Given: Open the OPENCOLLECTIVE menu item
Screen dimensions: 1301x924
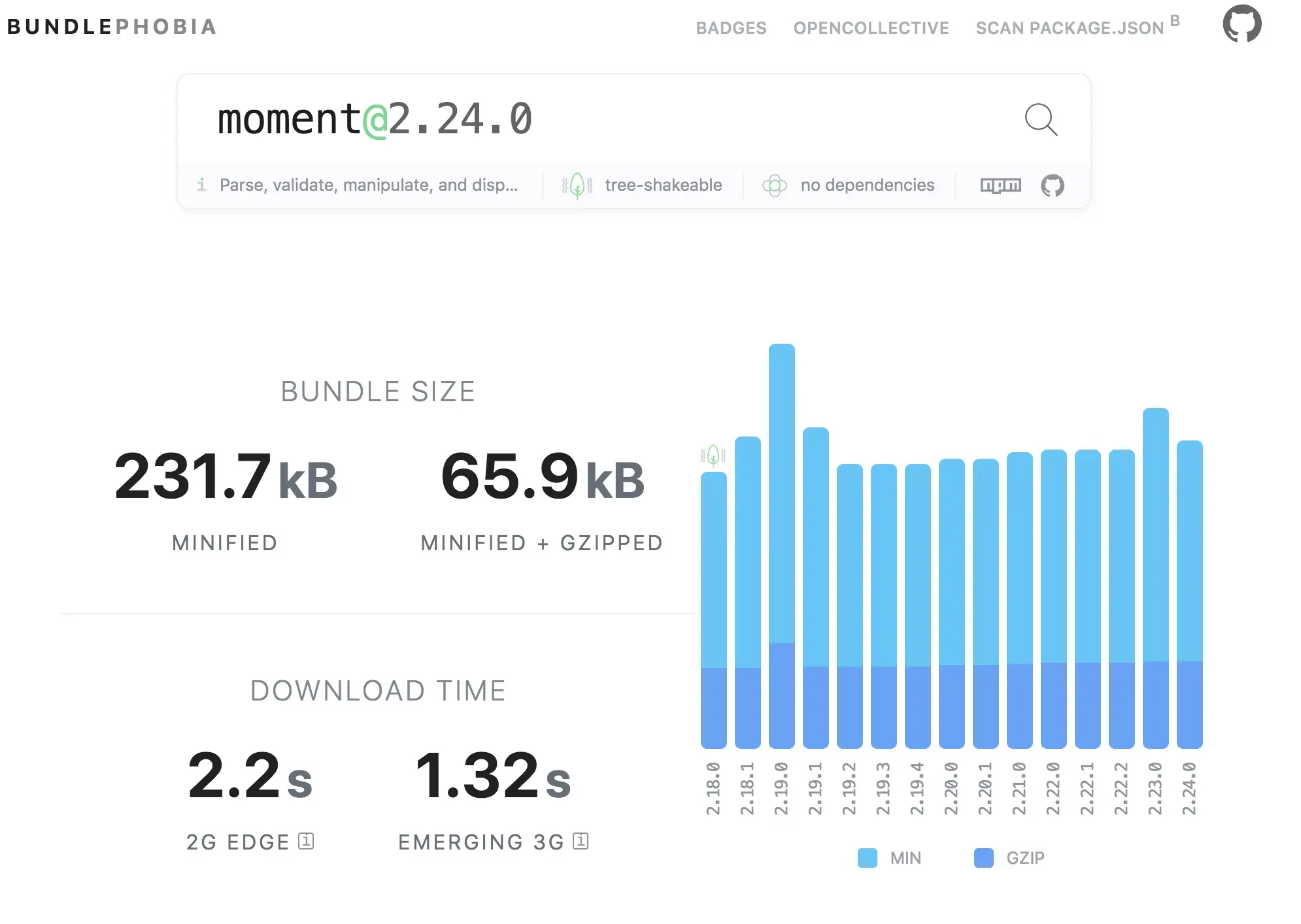Looking at the screenshot, I should tap(871, 28).
